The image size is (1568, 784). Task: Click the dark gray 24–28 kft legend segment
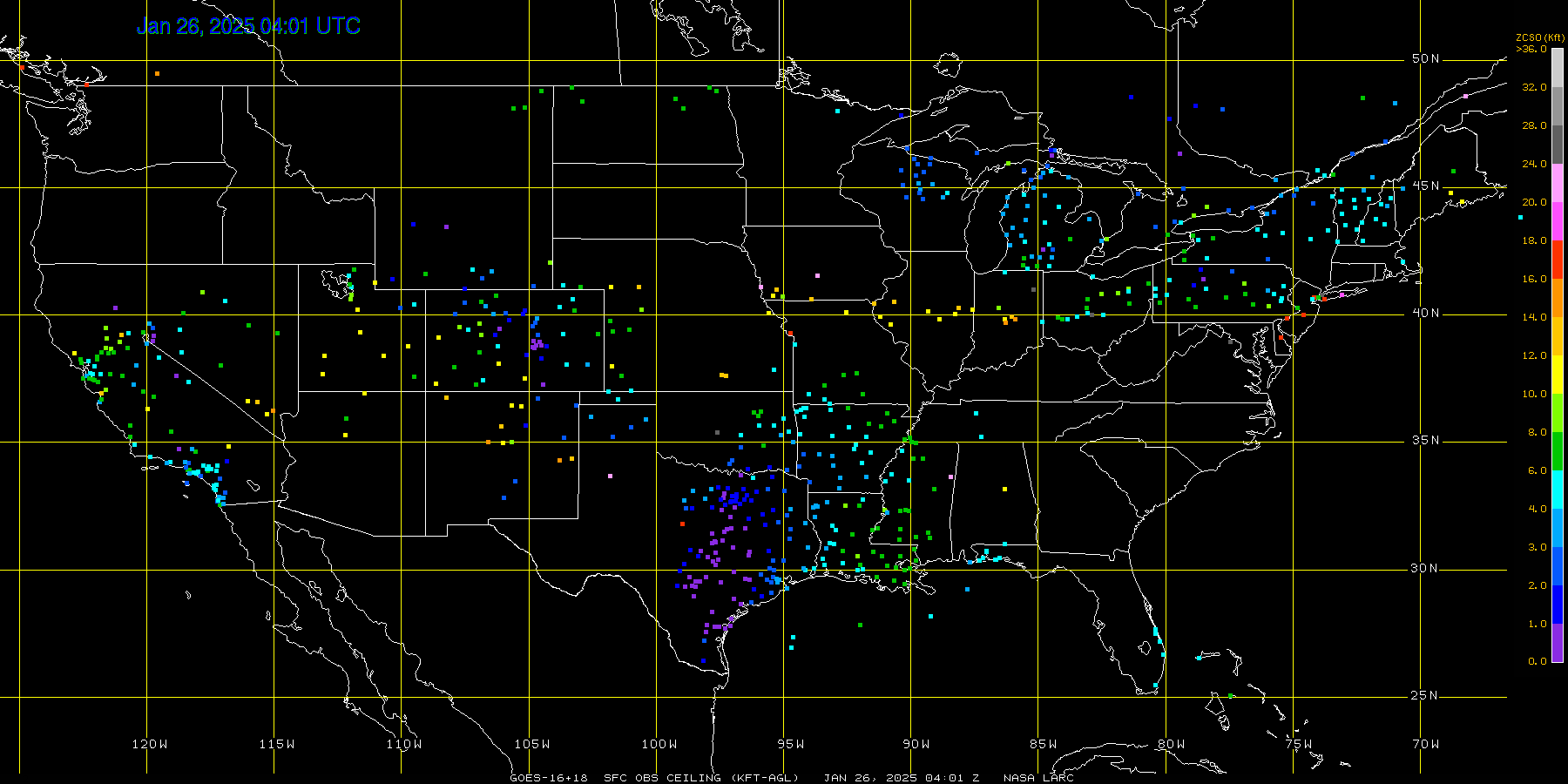coord(1558,145)
